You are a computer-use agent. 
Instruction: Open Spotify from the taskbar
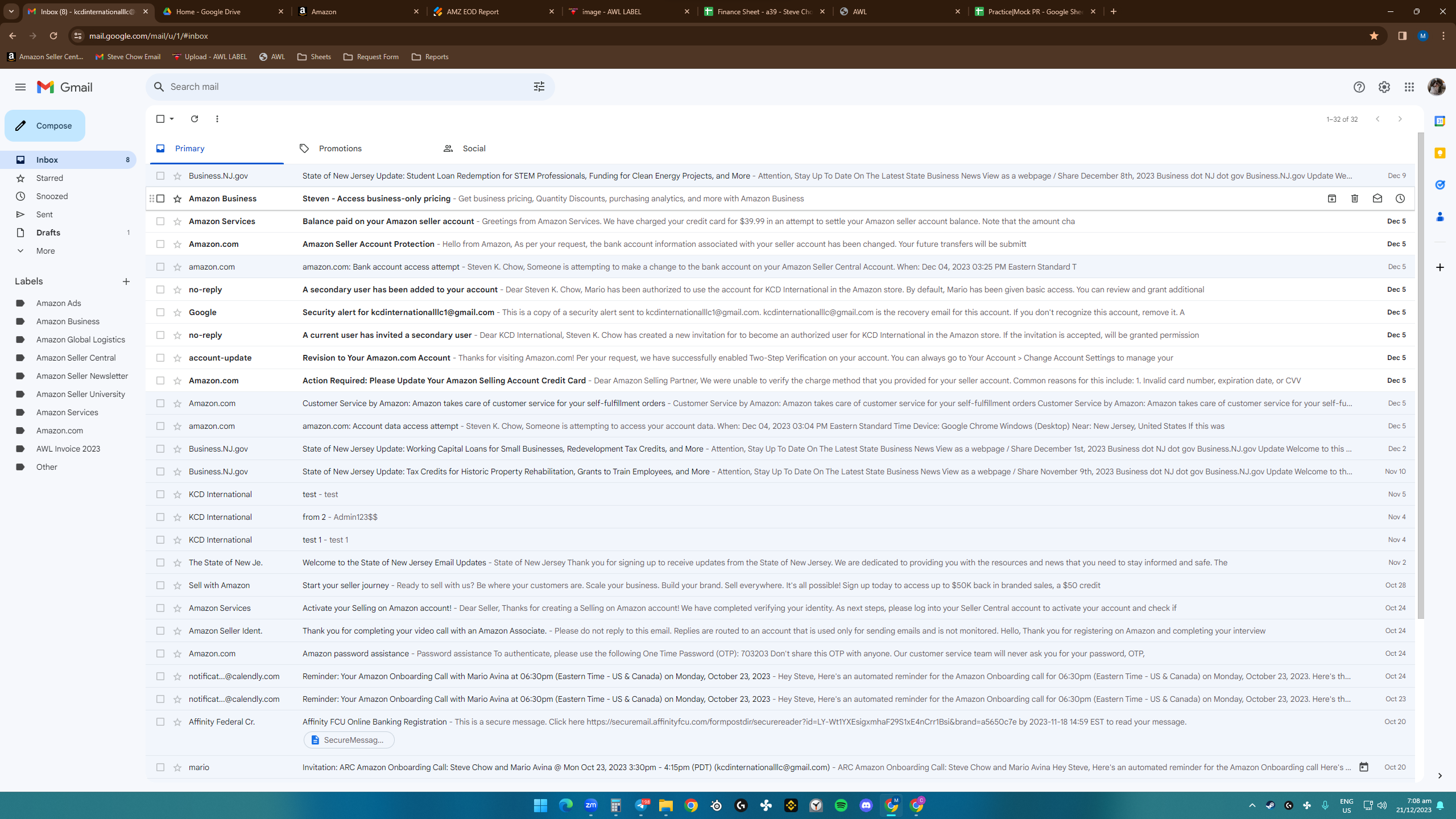point(841,805)
